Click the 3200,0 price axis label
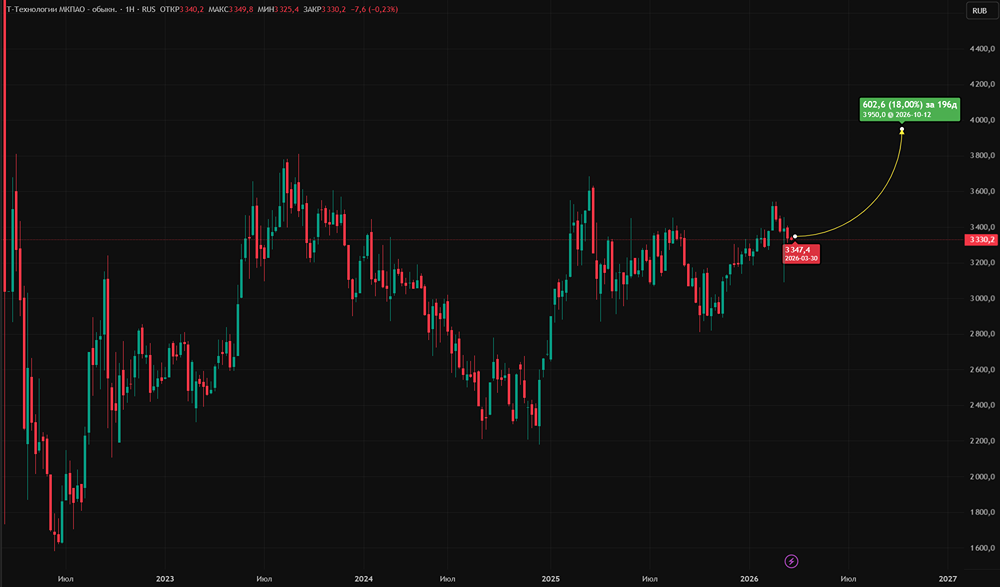Viewport: 1000px width, 587px height. pyautogui.click(x=982, y=263)
